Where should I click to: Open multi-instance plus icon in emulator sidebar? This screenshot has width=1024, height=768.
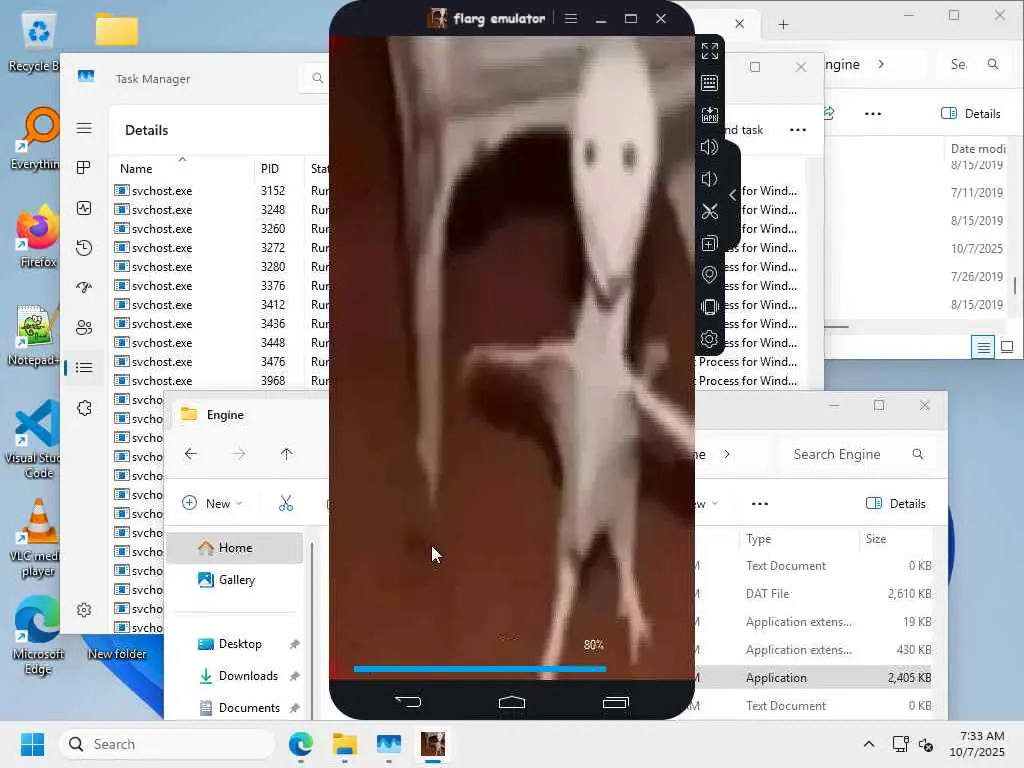pos(709,244)
